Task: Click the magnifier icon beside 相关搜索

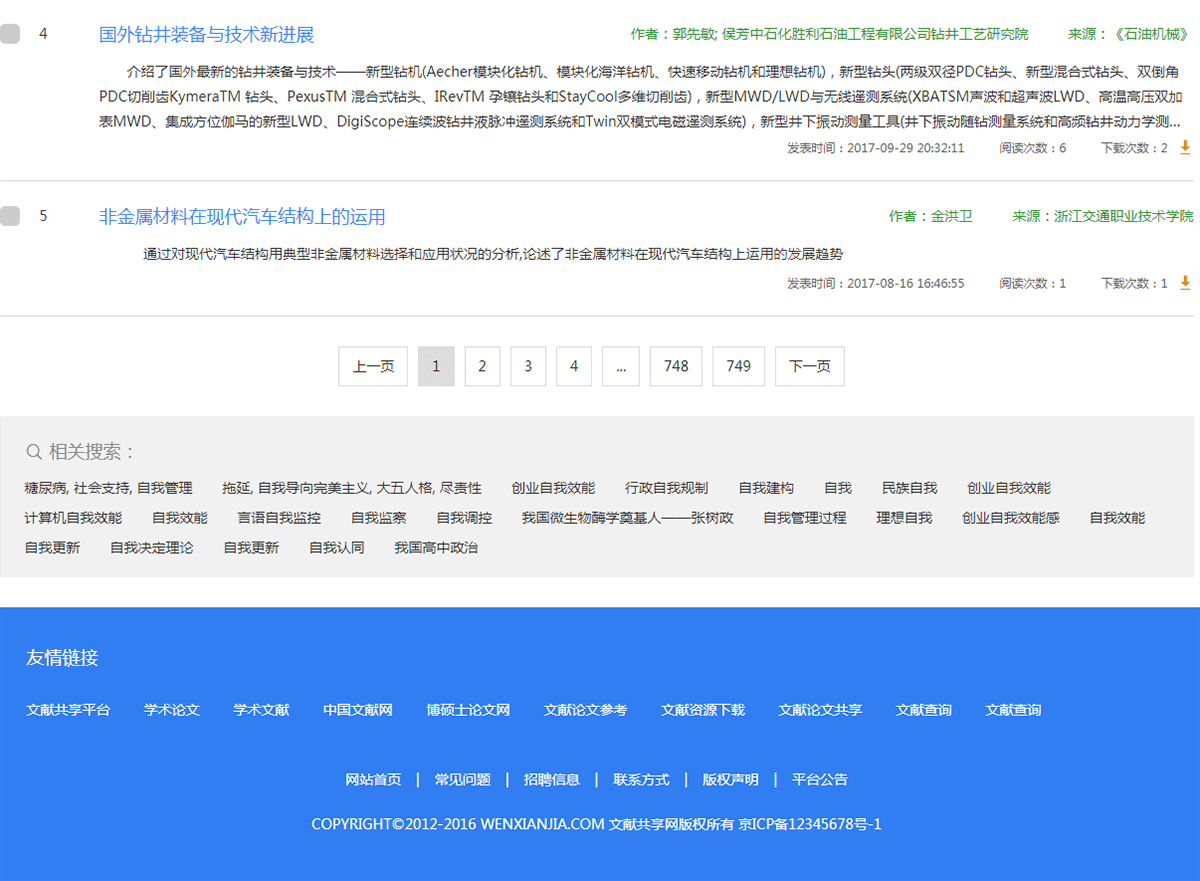Action: coord(34,452)
